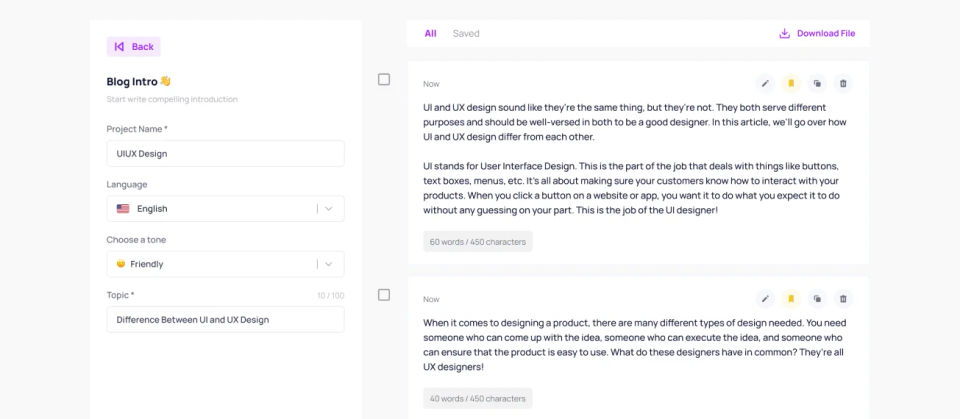Bookmark the second generated result
The height and width of the screenshot is (419, 960).
[791, 298]
